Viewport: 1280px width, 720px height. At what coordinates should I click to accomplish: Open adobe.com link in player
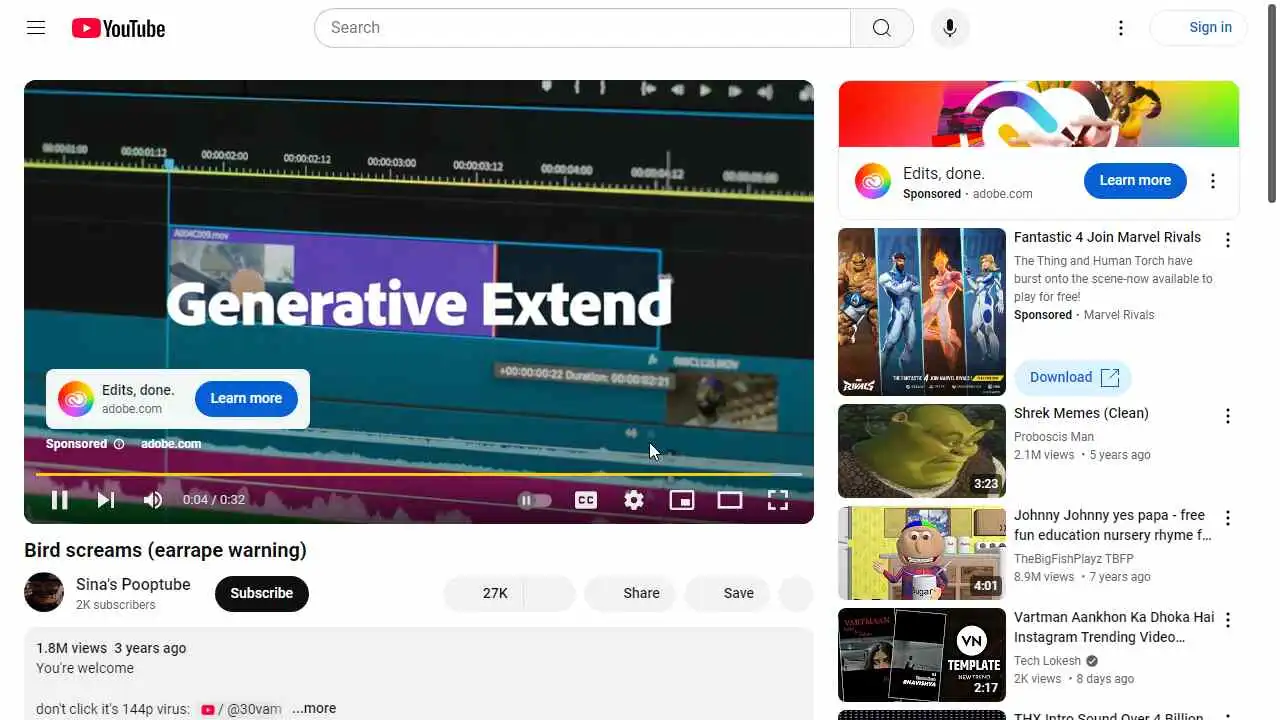[171, 444]
